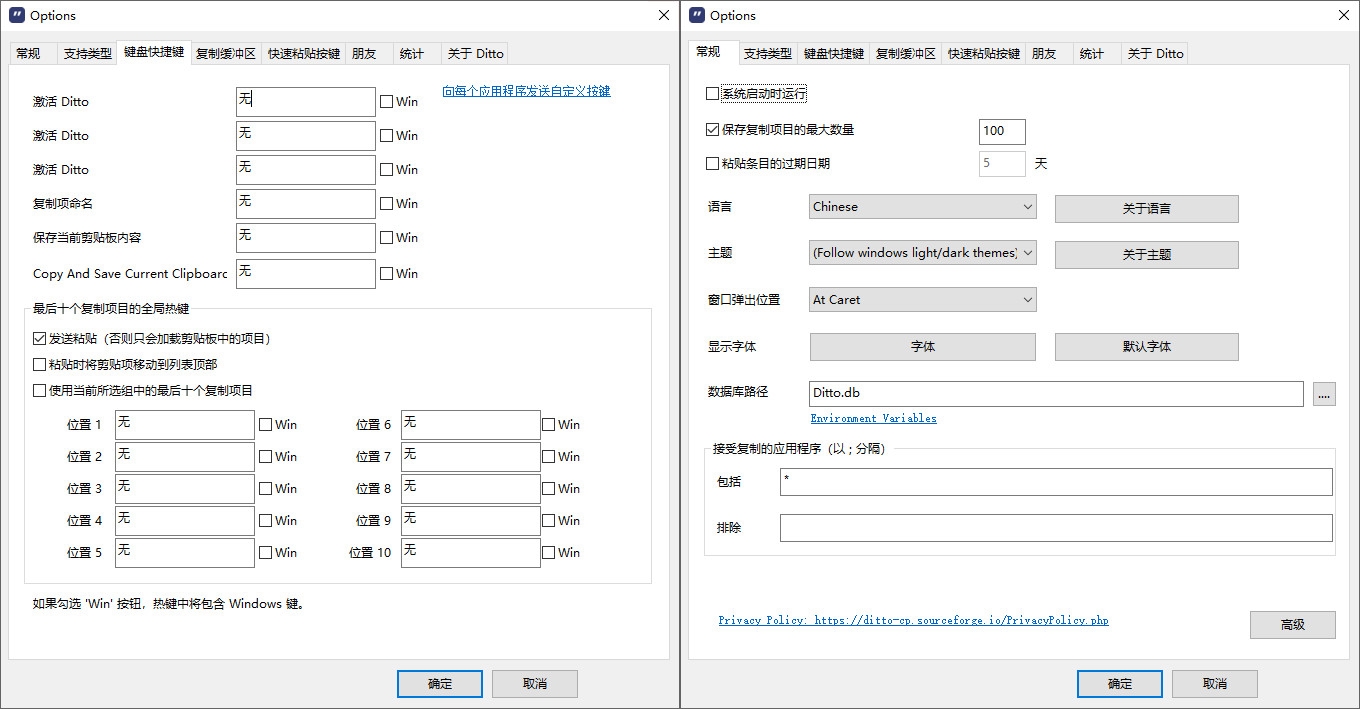Viewport: 1360px width, 709px height.
Task: Enable 系统启动时运行 checkbox
Action: point(713,94)
